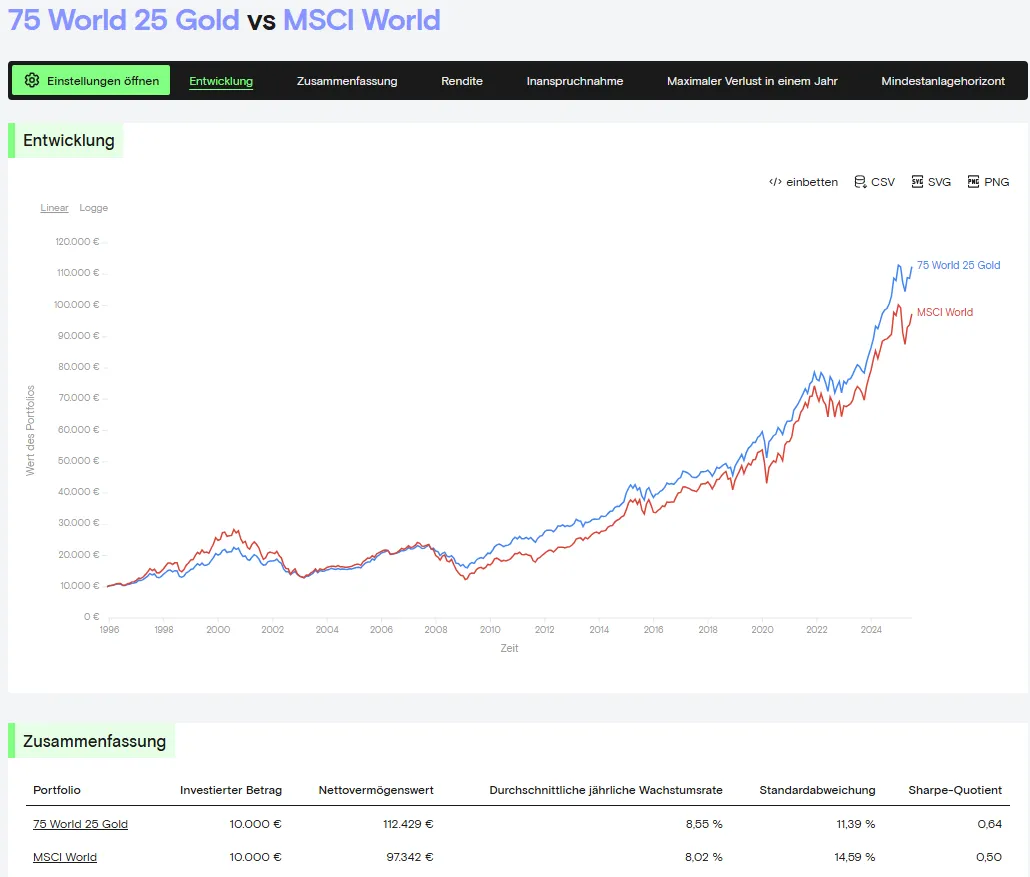
Task: Click Einstellungen öffnen button
Action: 91,81
